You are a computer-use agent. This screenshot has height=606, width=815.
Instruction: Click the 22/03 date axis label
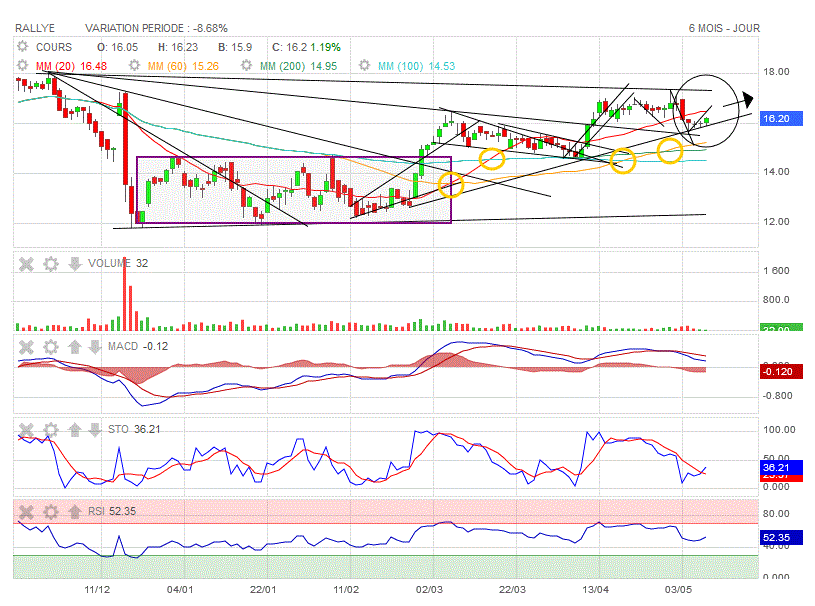pos(512,590)
